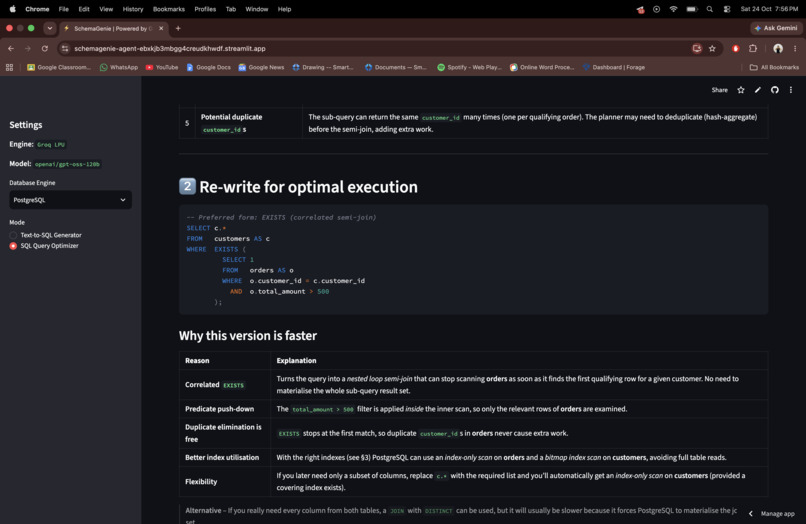Image resolution: width=806 pixels, height=524 pixels.
Task: Open the GitHub repository icon
Action: pos(775,90)
